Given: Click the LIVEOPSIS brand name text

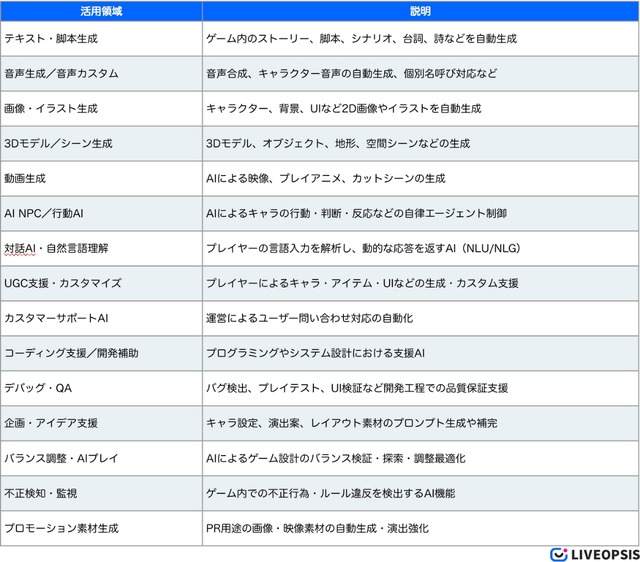Looking at the screenshot, I should tap(603, 553).
